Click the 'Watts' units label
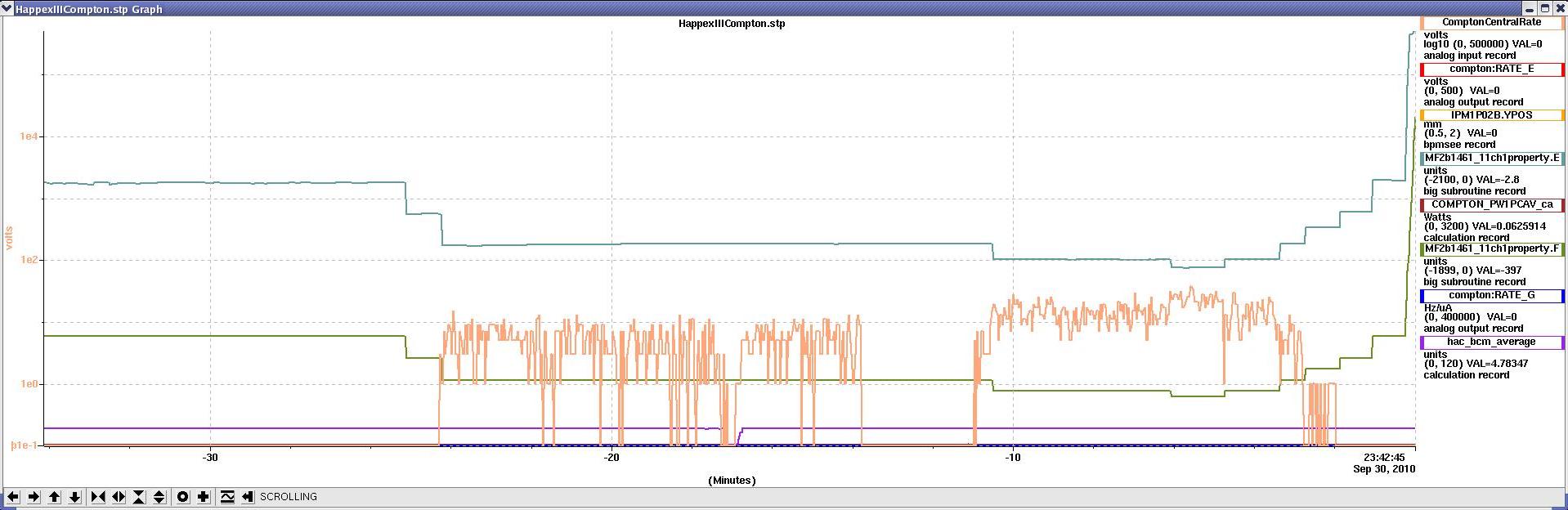The height and width of the screenshot is (510, 1568). click(x=1437, y=217)
